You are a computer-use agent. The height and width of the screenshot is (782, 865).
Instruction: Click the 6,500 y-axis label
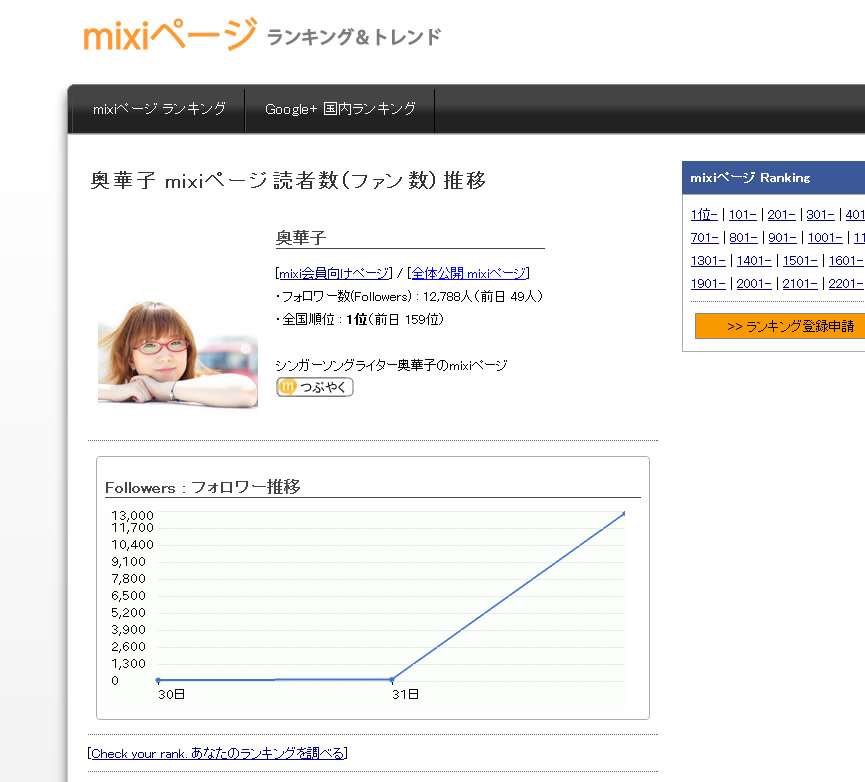[129, 596]
